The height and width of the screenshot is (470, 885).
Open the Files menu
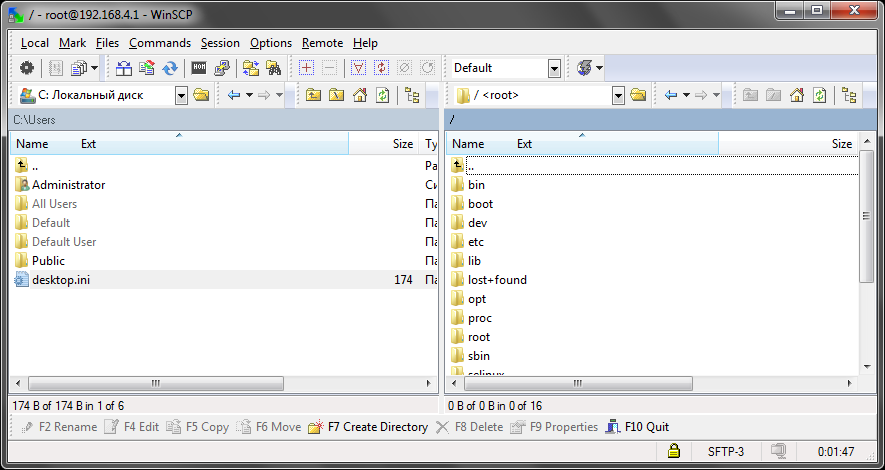coord(107,43)
